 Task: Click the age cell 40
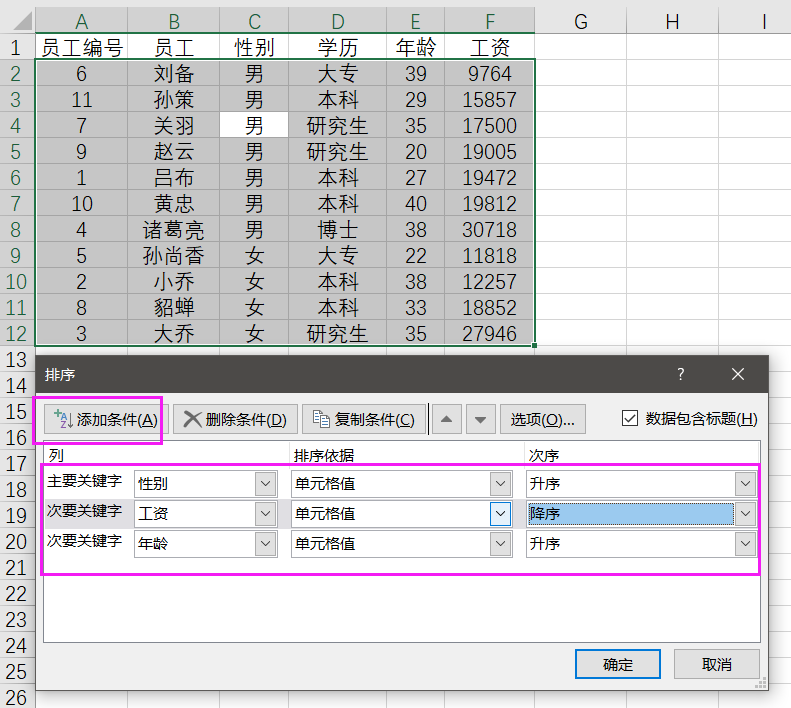tap(416, 203)
